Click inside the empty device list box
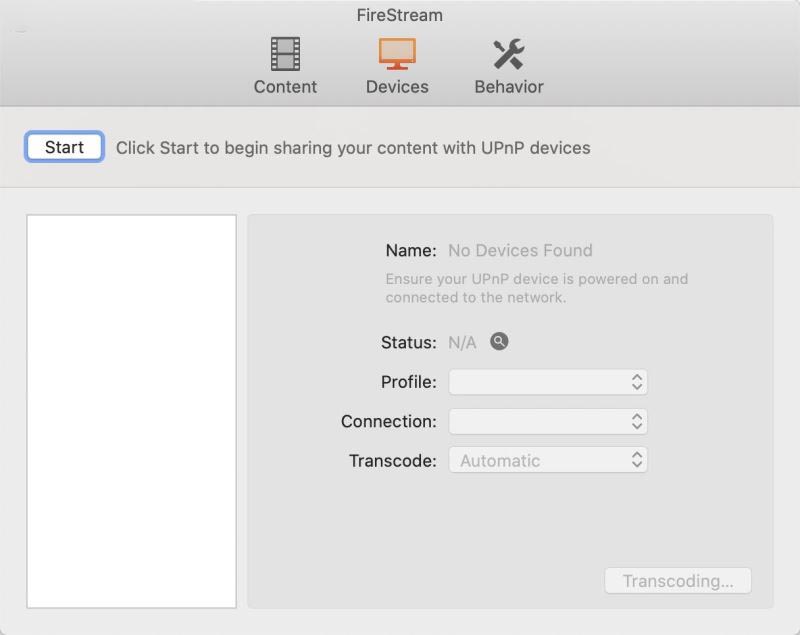The height and width of the screenshot is (635, 800). coord(132,412)
